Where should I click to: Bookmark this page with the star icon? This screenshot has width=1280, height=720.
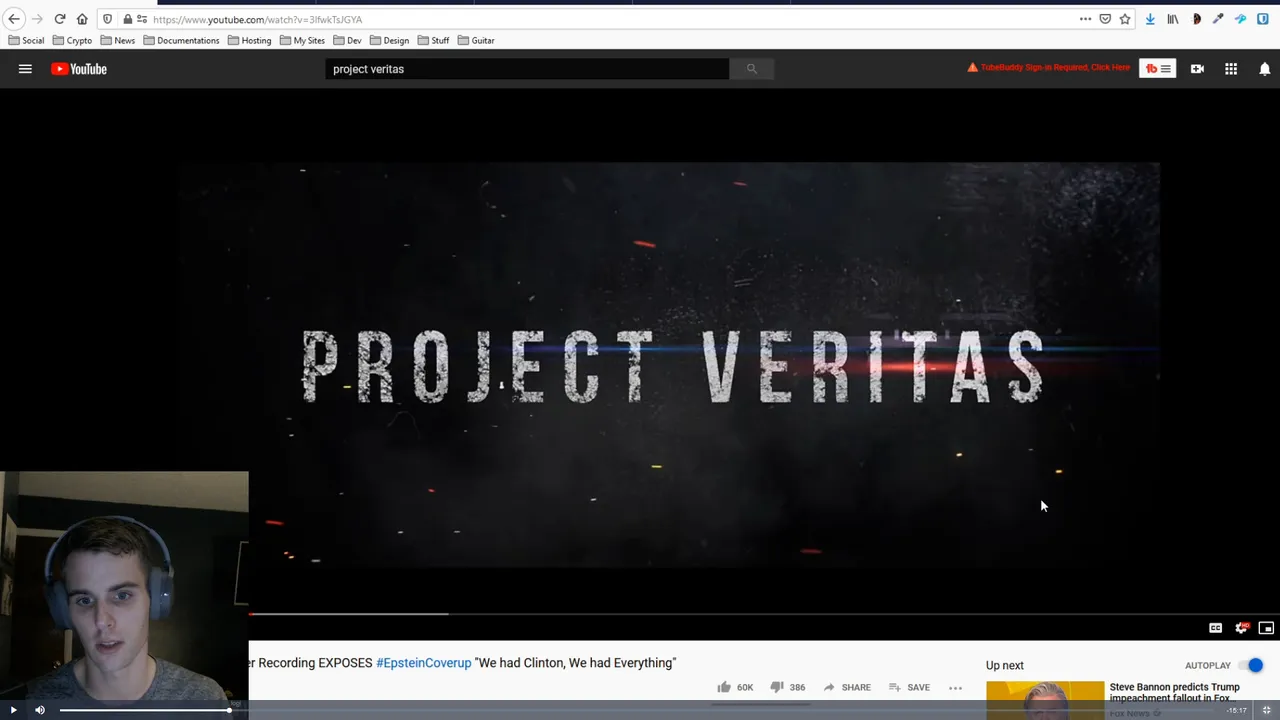pos(1125,19)
